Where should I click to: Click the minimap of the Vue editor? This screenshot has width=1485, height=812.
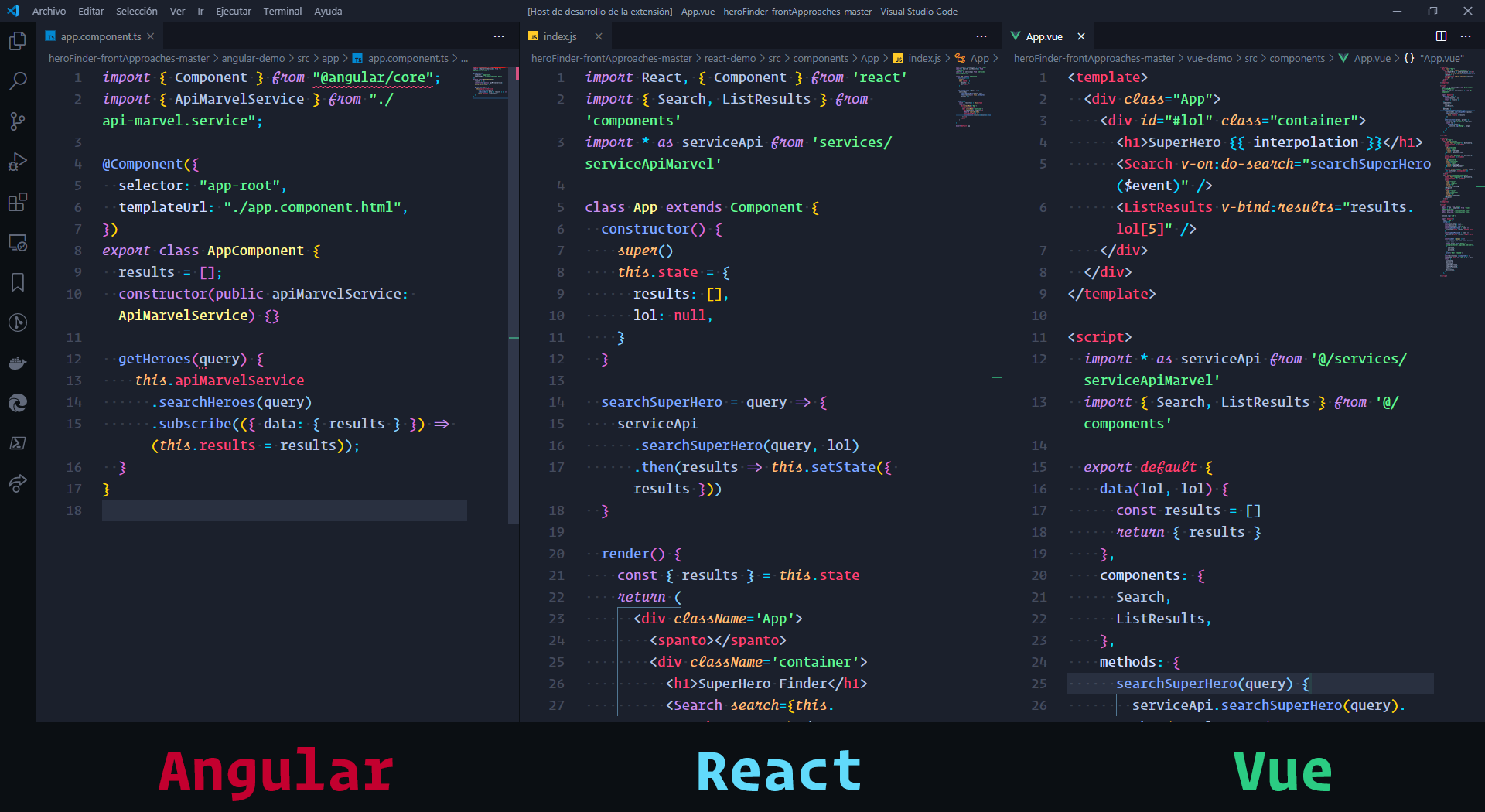(x=1457, y=170)
